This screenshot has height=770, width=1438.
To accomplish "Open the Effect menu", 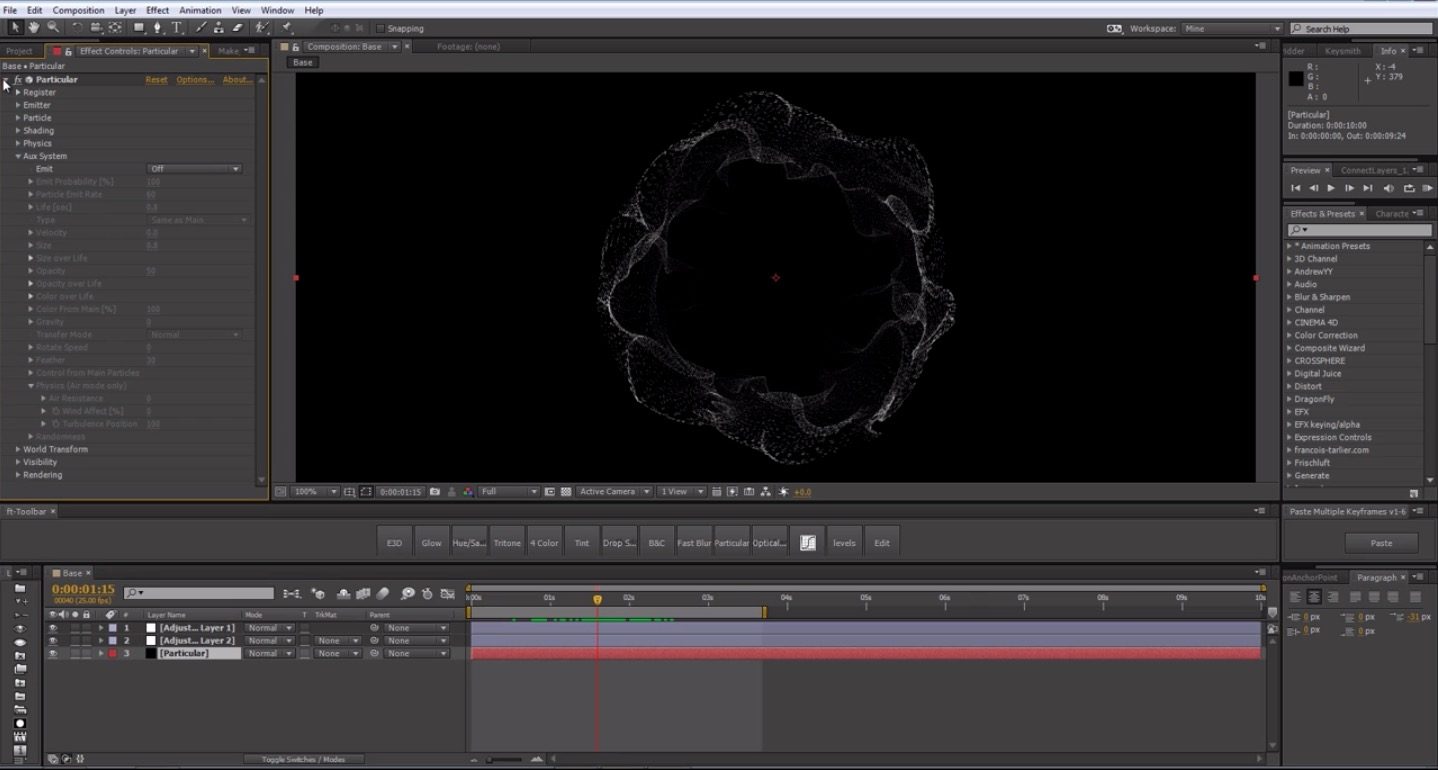I will click(157, 10).
